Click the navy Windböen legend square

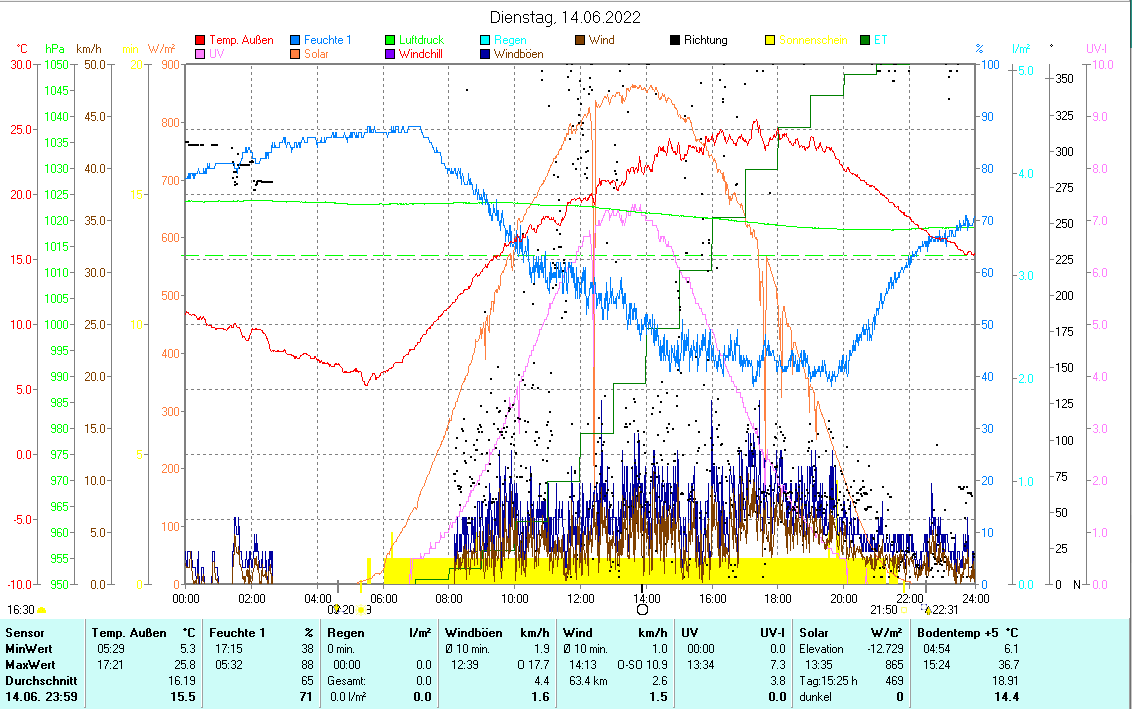coord(485,54)
